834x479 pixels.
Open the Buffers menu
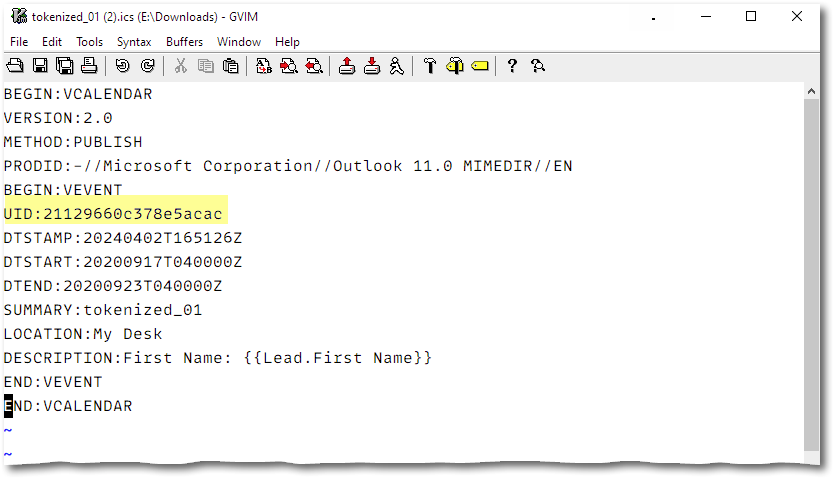(x=185, y=42)
